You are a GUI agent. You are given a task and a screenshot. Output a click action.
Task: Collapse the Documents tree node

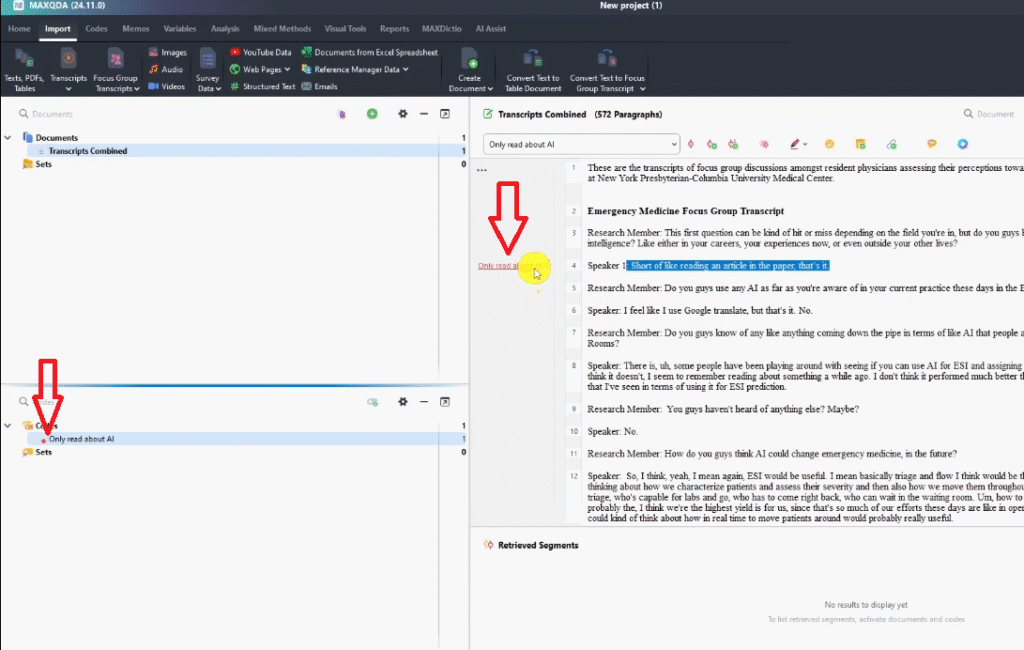8,138
